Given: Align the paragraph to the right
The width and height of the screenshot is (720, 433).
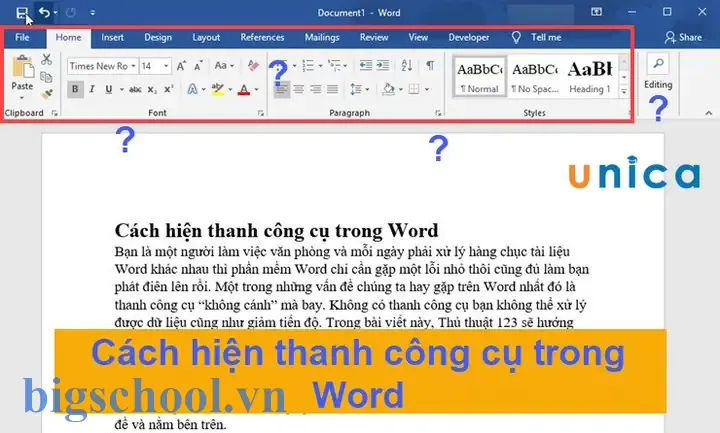Looking at the screenshot, I should 315,89.
